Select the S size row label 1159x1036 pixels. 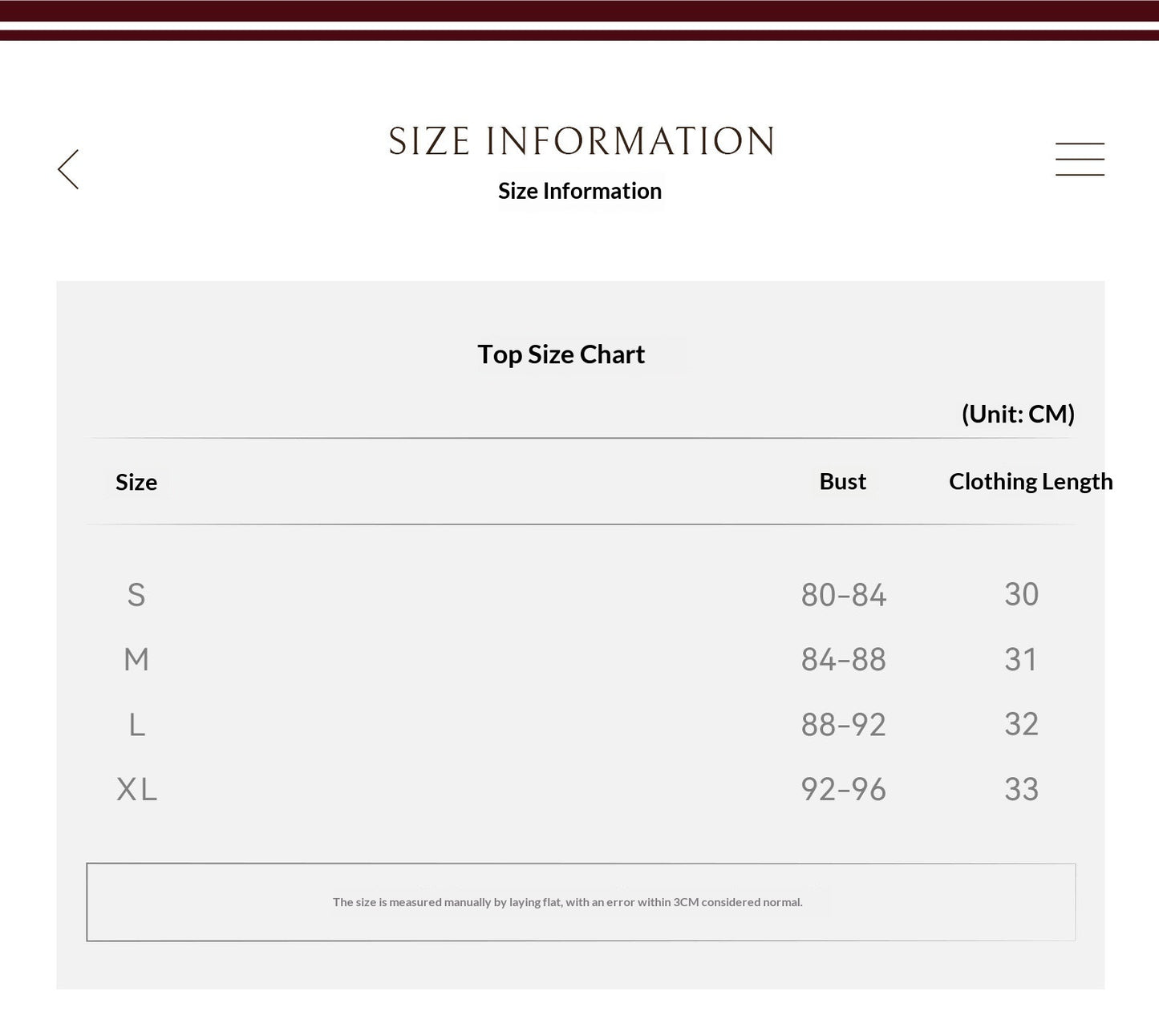[136, 595]
